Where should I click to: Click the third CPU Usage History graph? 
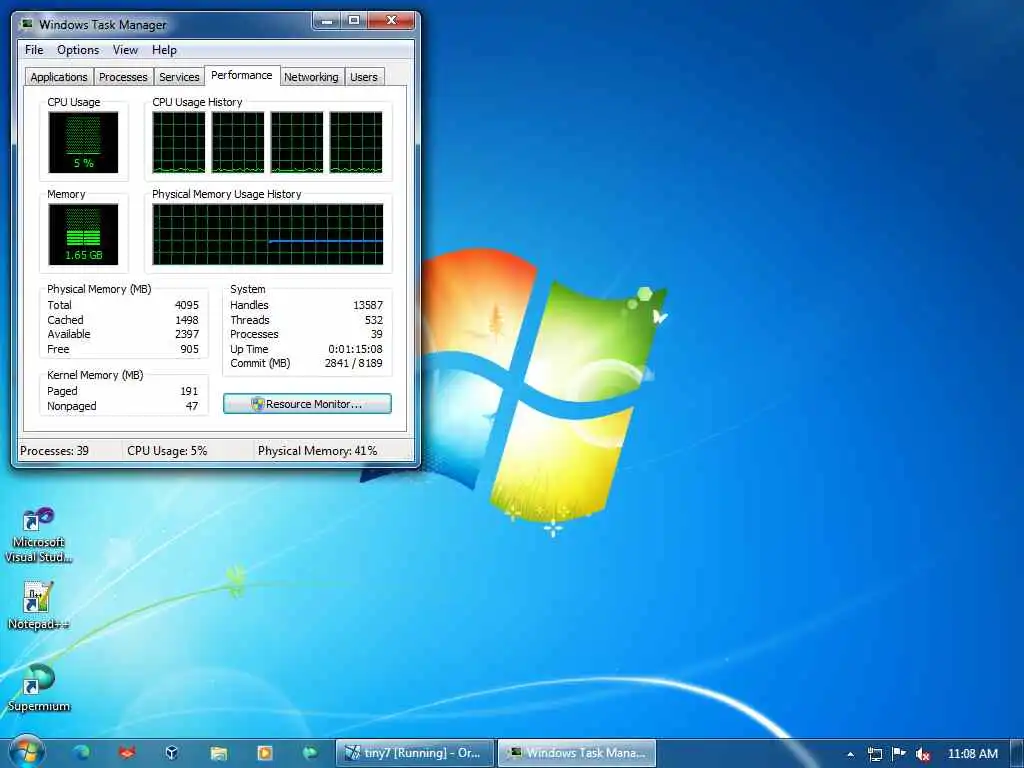pyautogui.click(x=297, y=142)
